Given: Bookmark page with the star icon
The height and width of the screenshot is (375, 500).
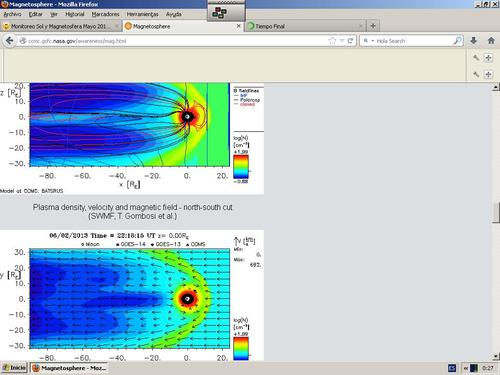Looking at the screenshot, I should pos(332,41).
